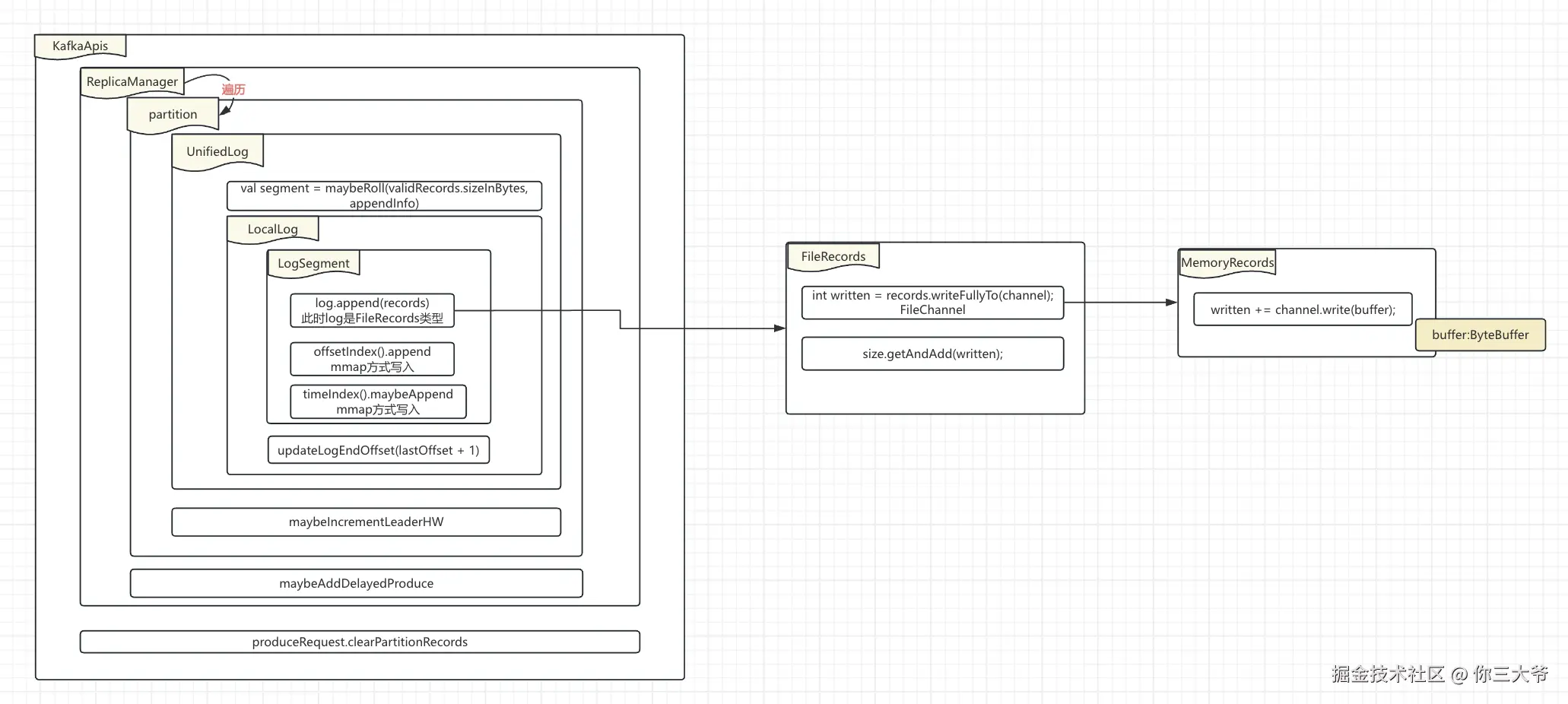Select the KafkaApis flag label
The height and width of the screenshot is (704, 1568).
tap(80, 46)
